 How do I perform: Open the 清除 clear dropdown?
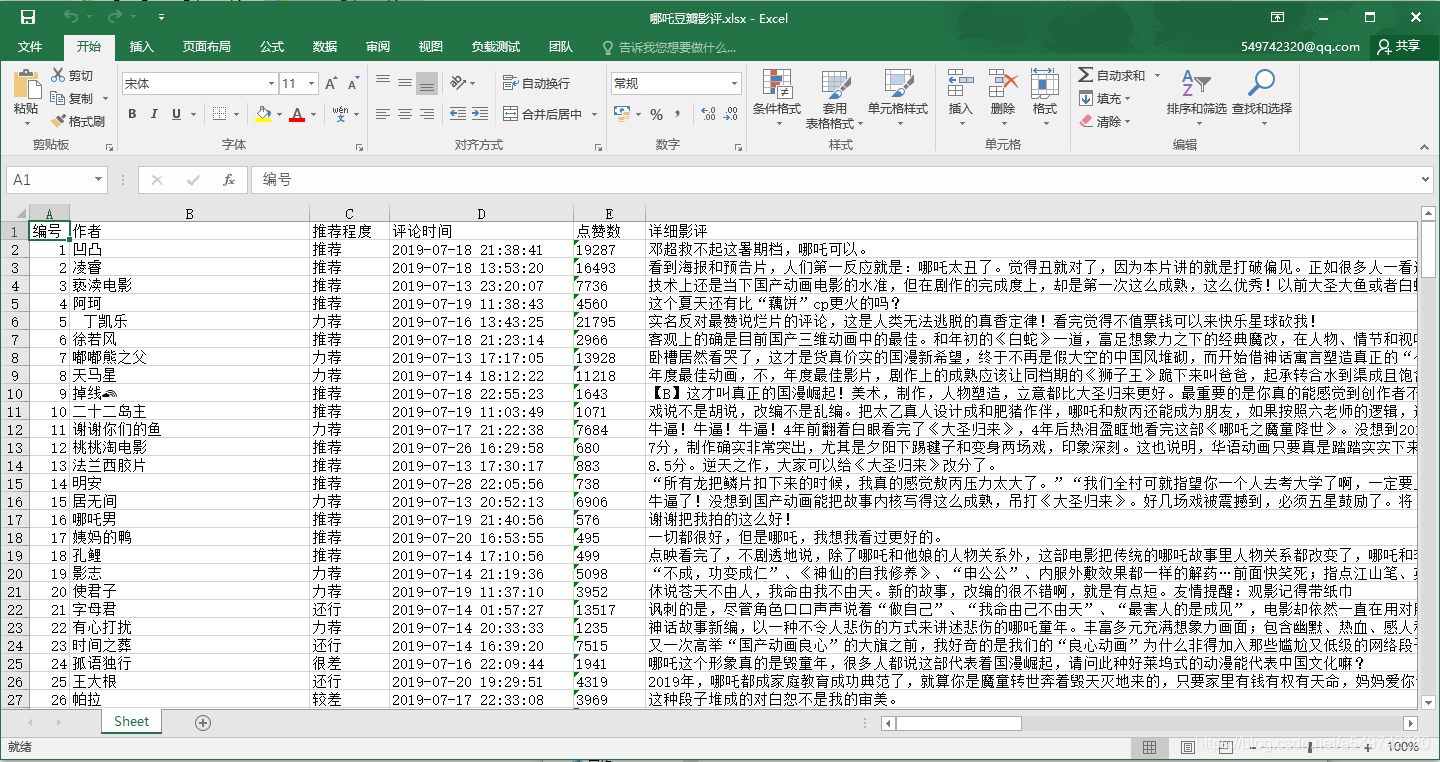click(x=1105, y=121)
